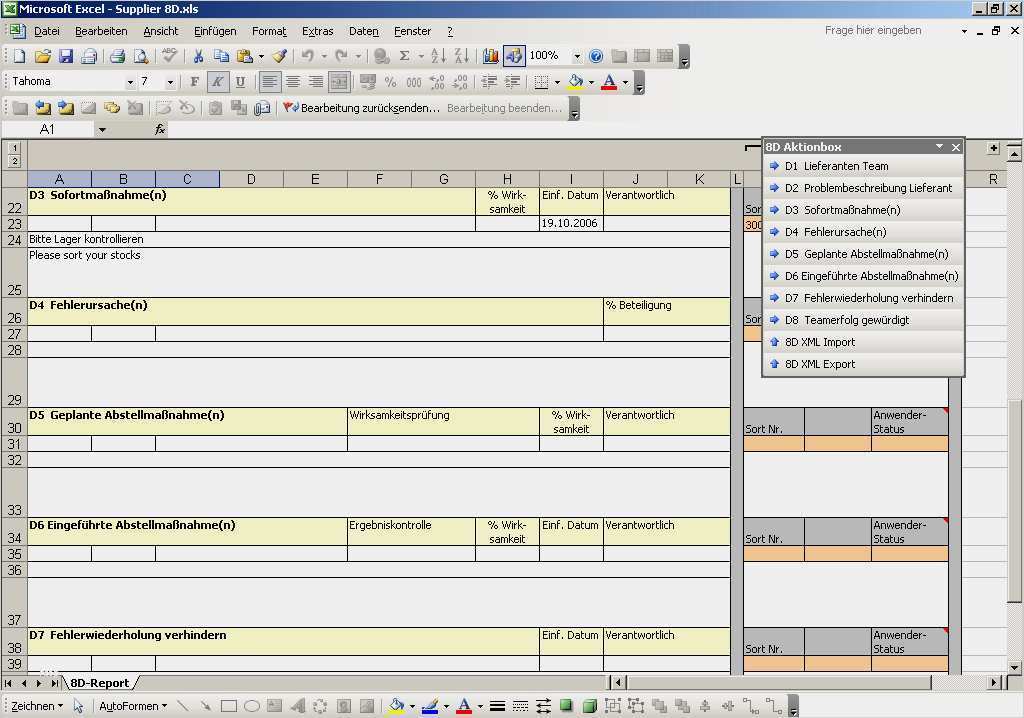The height and width of the screenshot is (718, 1024).
Task: Click the Merge and Center icon
Action: [339, 82]
